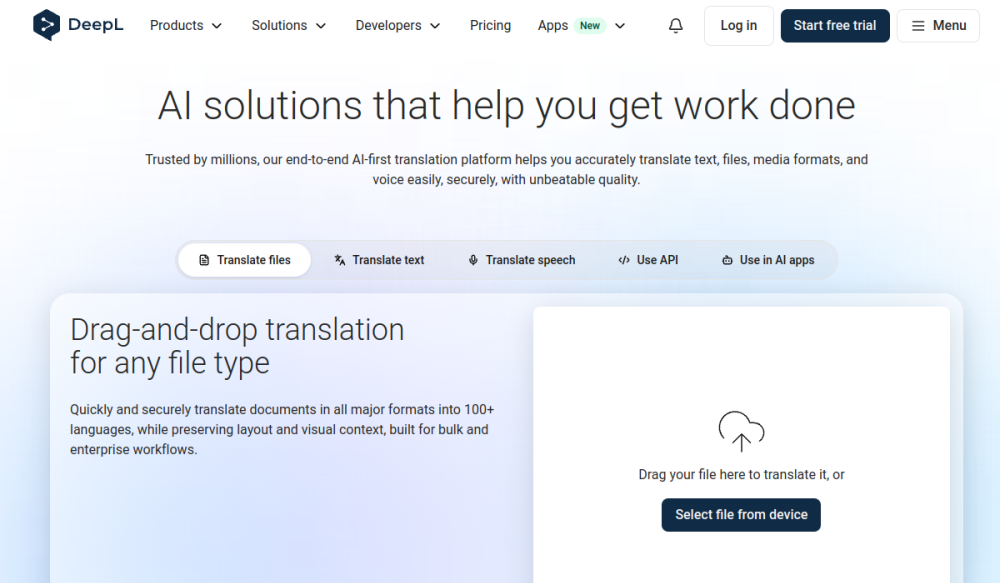Open the Pricing page link
1000x583 pixels.
[490, 26]
